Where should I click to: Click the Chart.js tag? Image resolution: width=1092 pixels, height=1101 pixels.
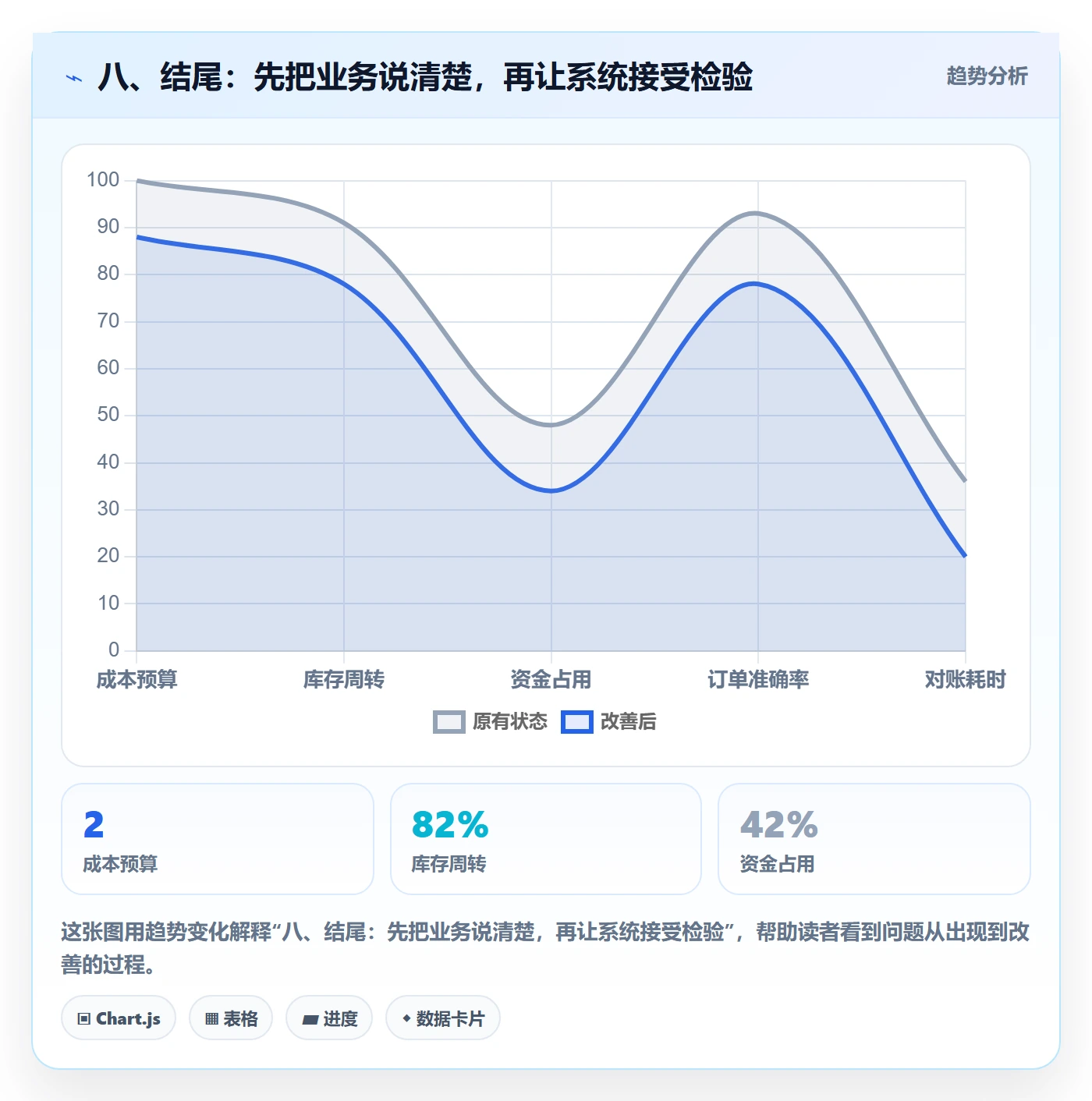[x=119, y=1018]
